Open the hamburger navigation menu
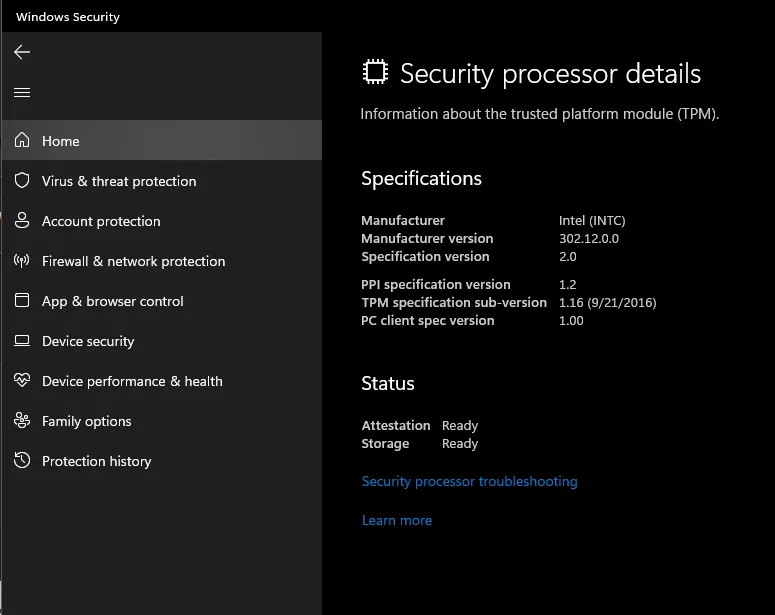Screen dimensions: 775x615 pos(22,92)
